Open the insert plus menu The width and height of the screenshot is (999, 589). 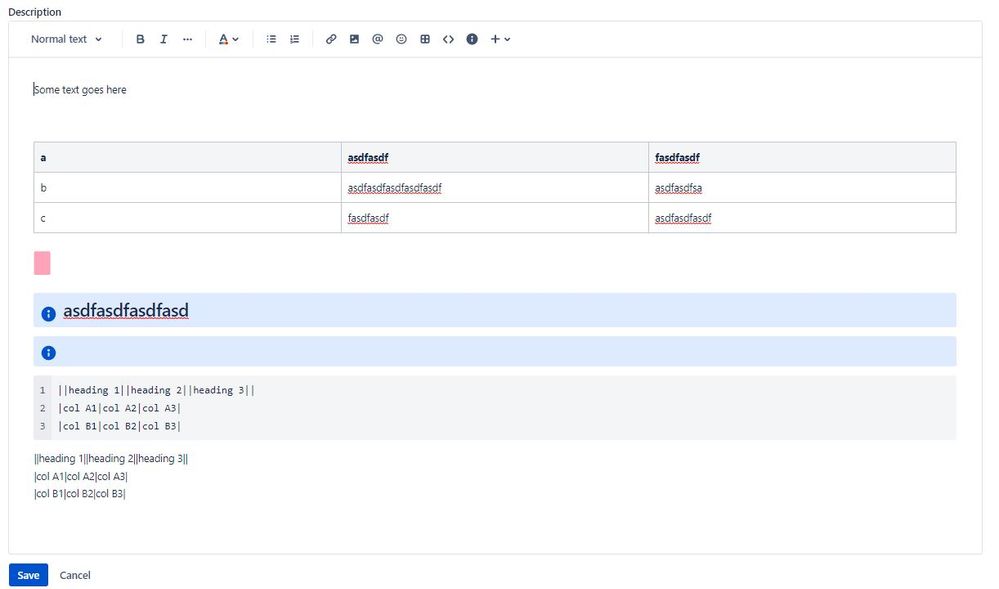[500, 39]
